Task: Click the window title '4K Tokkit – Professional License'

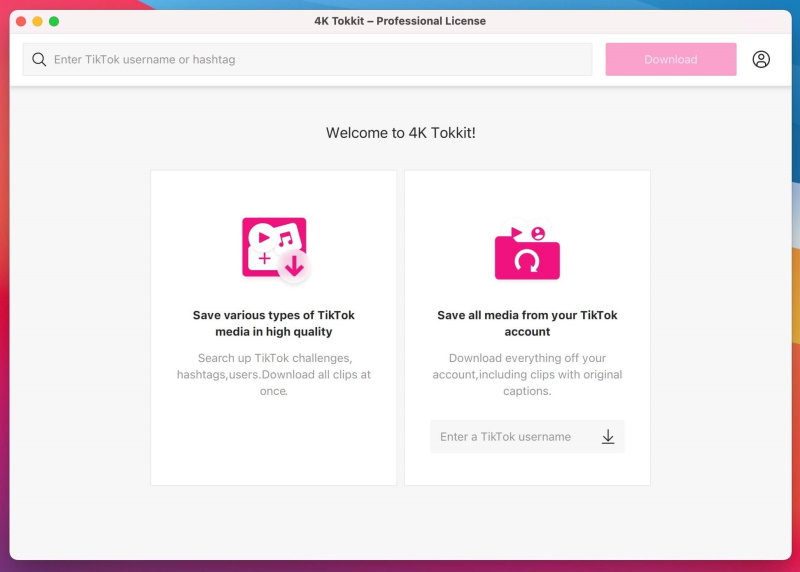Action: tap(400, 21)
